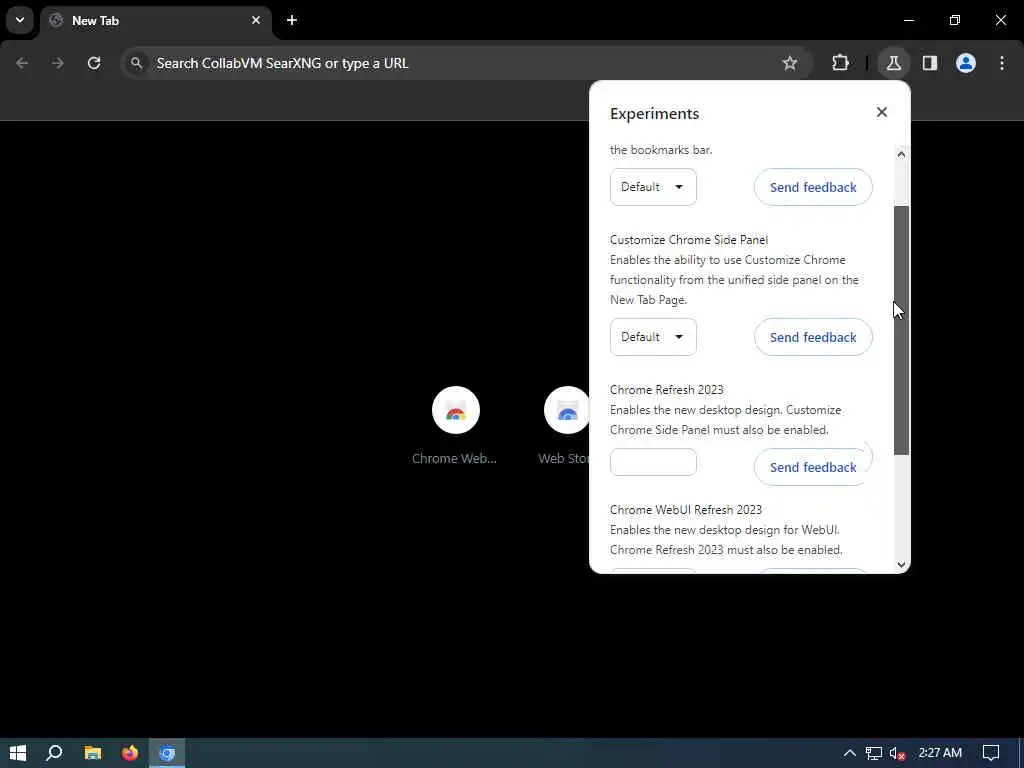
Task: Click the Chrome taskbar icon
Action: tap(167, 753)
